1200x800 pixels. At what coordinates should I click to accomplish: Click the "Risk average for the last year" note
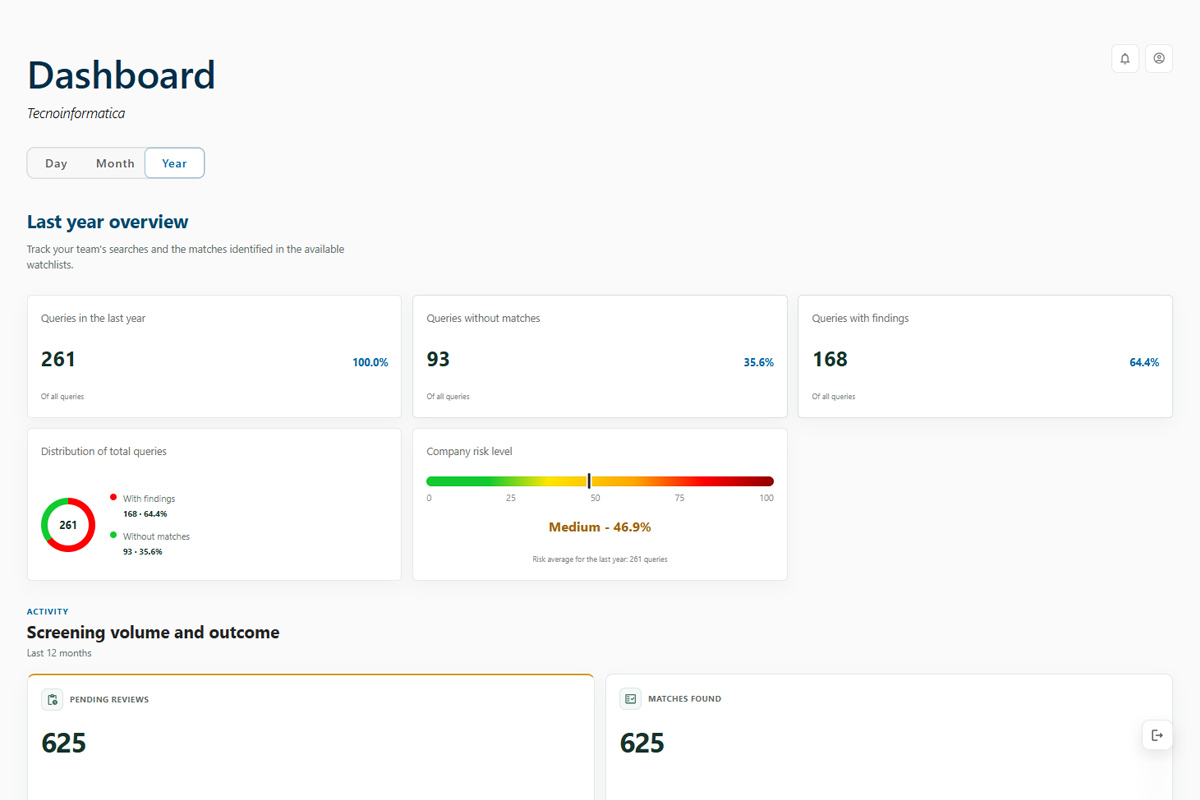pos(600,559)
